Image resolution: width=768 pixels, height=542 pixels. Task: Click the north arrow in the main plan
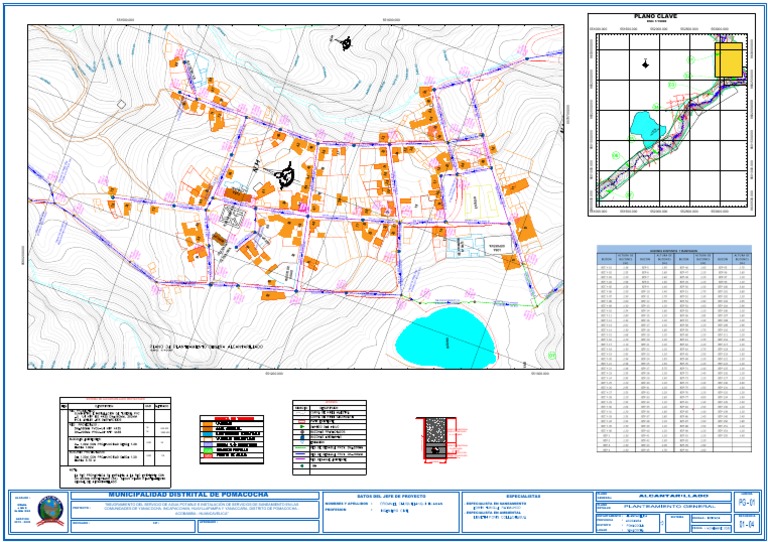tap(347, 42)
